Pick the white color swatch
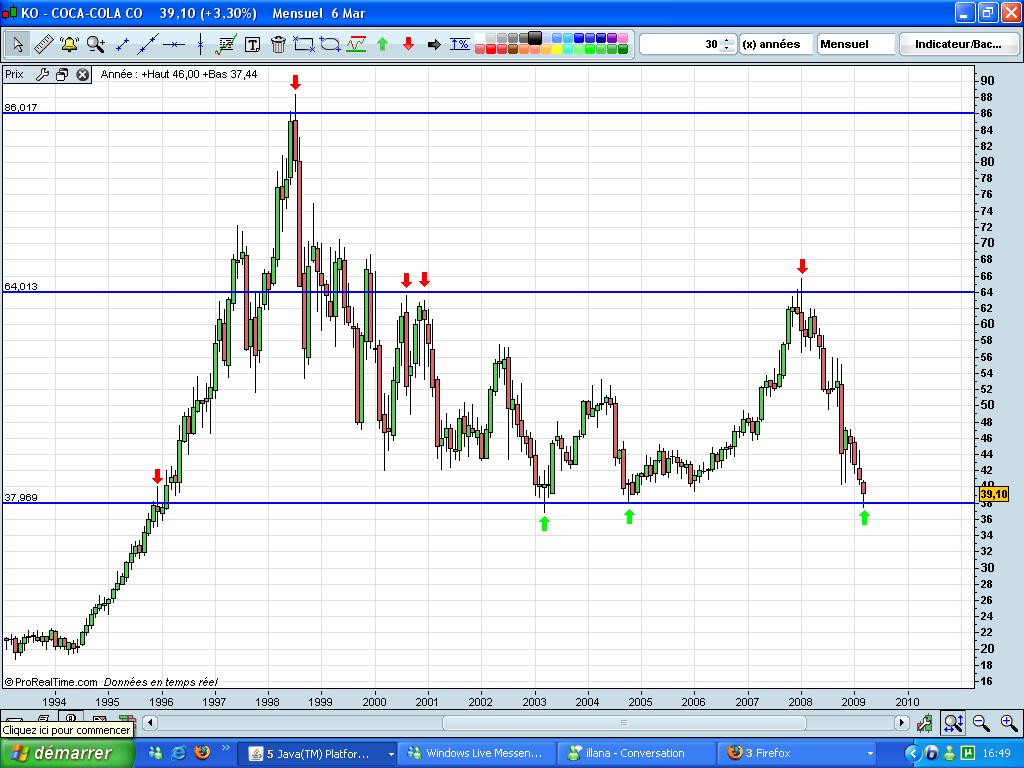This screenshot has height=768, width=1024. click(x=480, y=38)
